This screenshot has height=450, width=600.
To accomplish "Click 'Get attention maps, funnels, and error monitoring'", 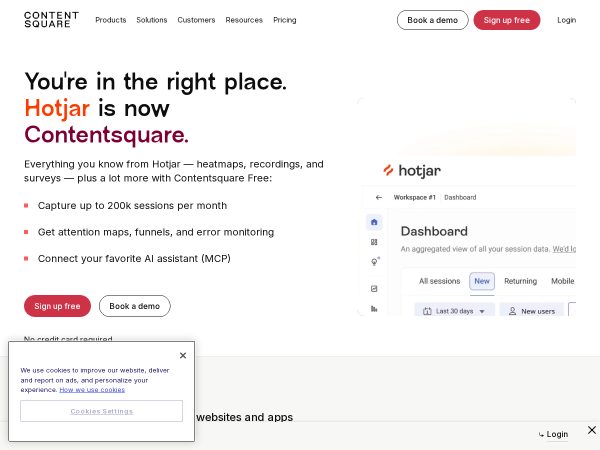I will click(x=156, y=232).
